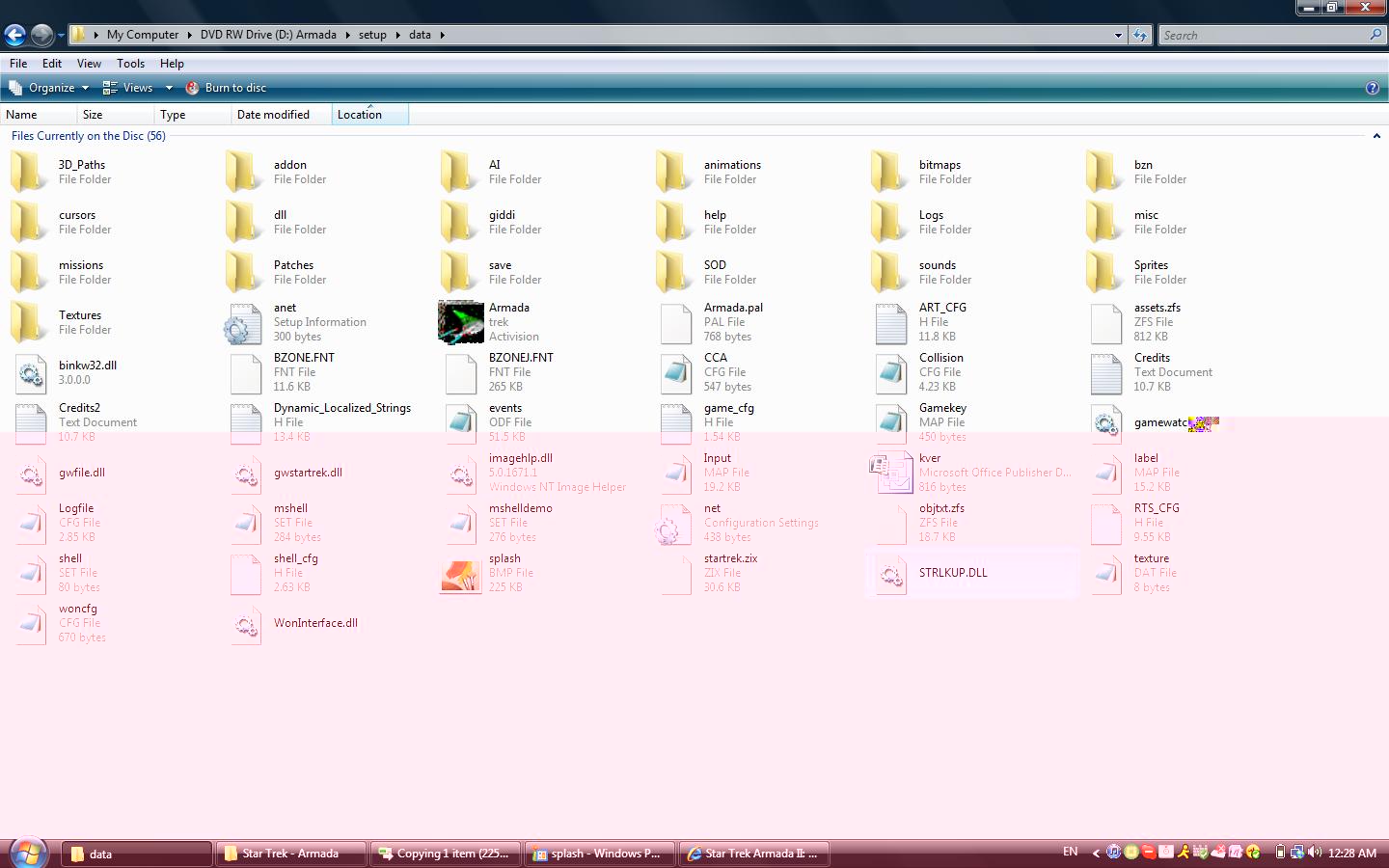Click the kver Publisher document icon
This screenshot has width=1389, height=868.
pyautogui.click(x=890, y=473)
